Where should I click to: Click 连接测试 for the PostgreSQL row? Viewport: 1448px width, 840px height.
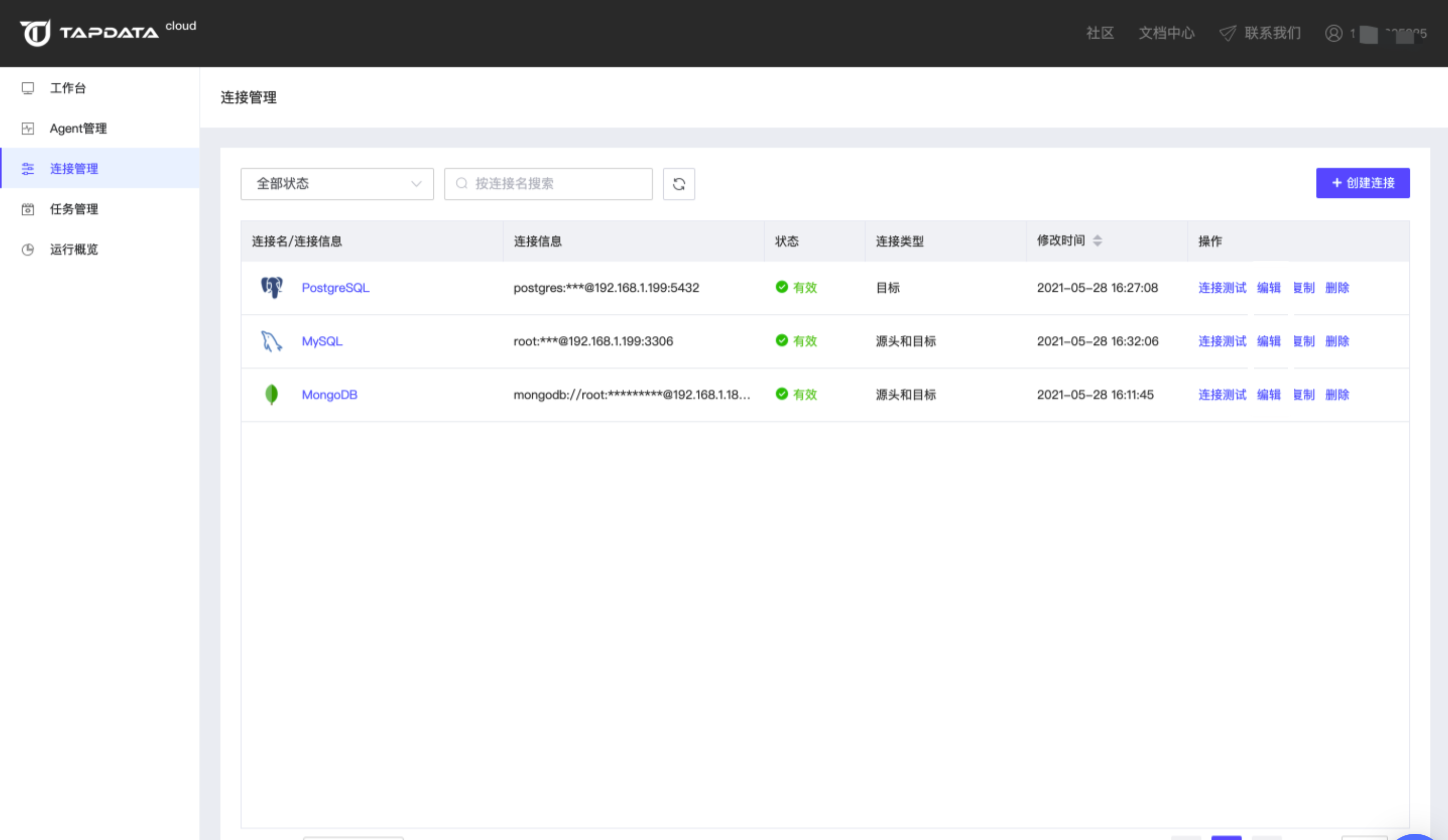click(1222, 288)
